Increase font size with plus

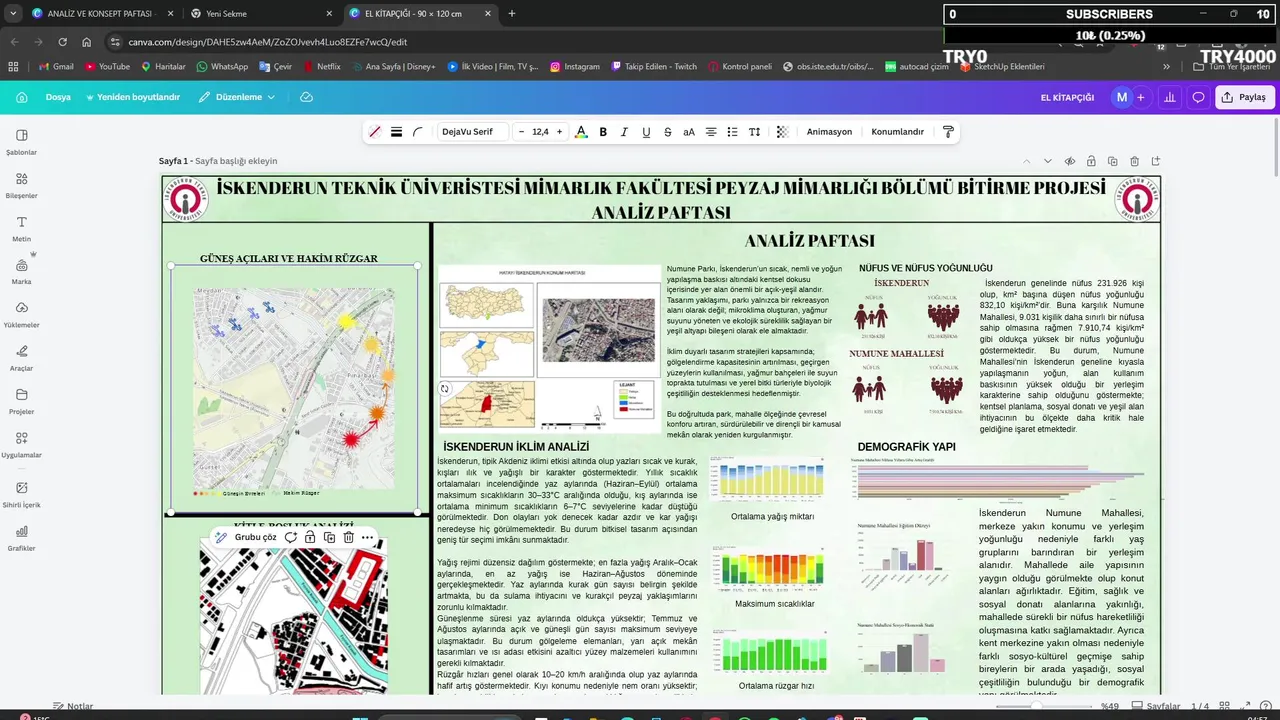559,132
